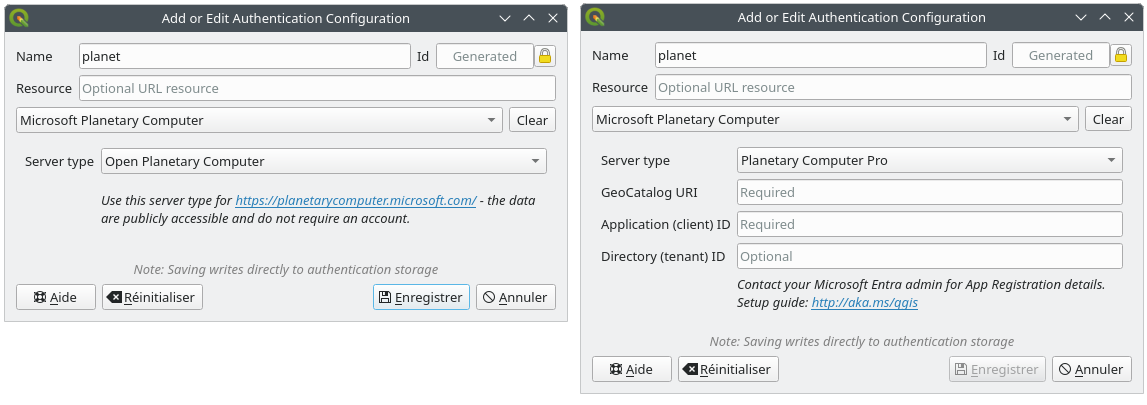This screenshot has height=405, width=1147.
Task: Open the Open Planetary Computer server type dropdown
Action: pyautogui.click(x=324, y=162)
